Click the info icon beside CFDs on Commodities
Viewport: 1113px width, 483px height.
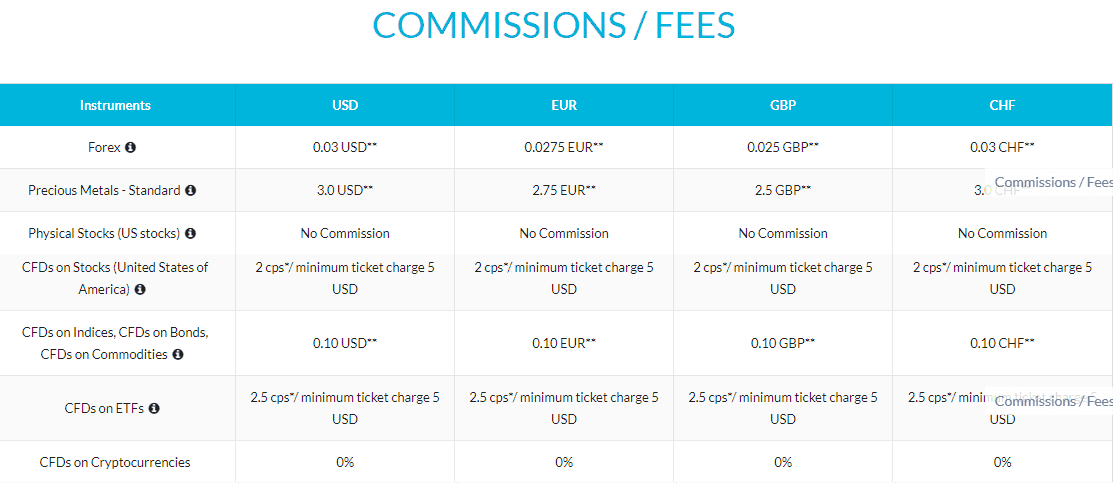pos(177,354)
